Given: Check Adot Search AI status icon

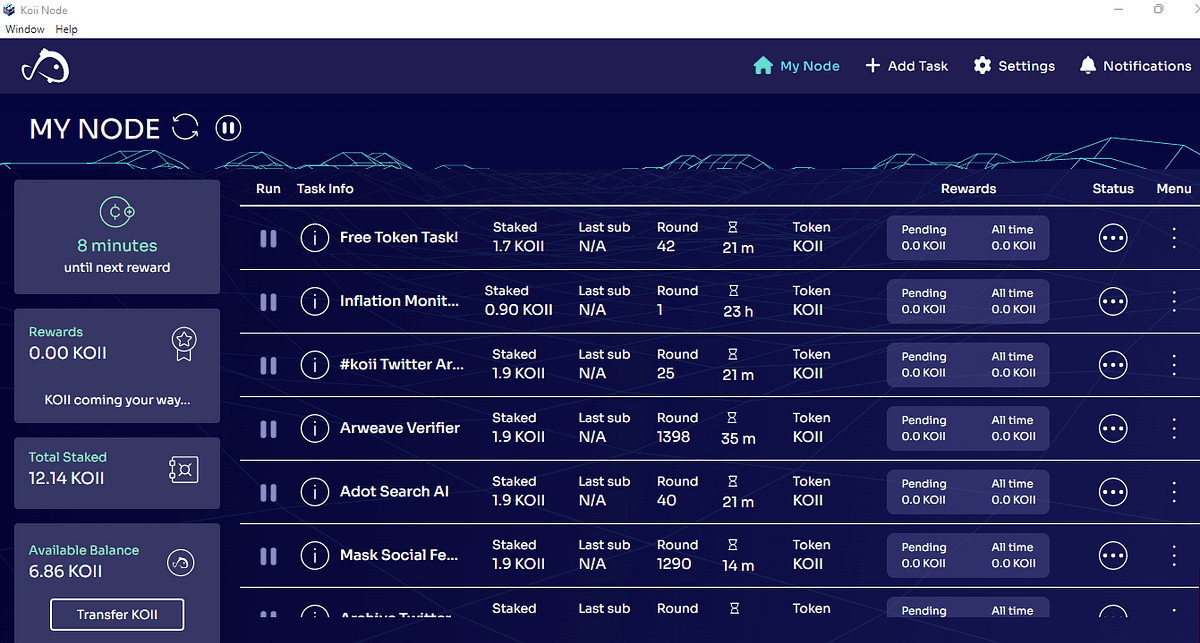Looking at the screenshot, I should (x=1113, y=492).
